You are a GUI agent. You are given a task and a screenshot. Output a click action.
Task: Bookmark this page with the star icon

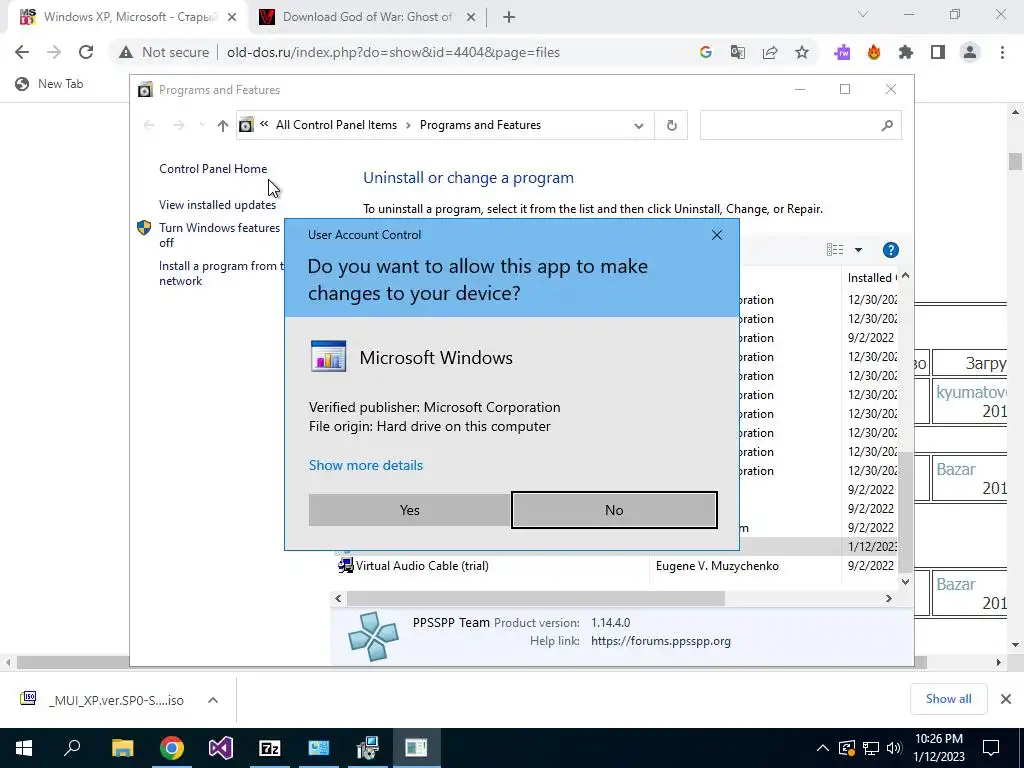pos(802,52)
